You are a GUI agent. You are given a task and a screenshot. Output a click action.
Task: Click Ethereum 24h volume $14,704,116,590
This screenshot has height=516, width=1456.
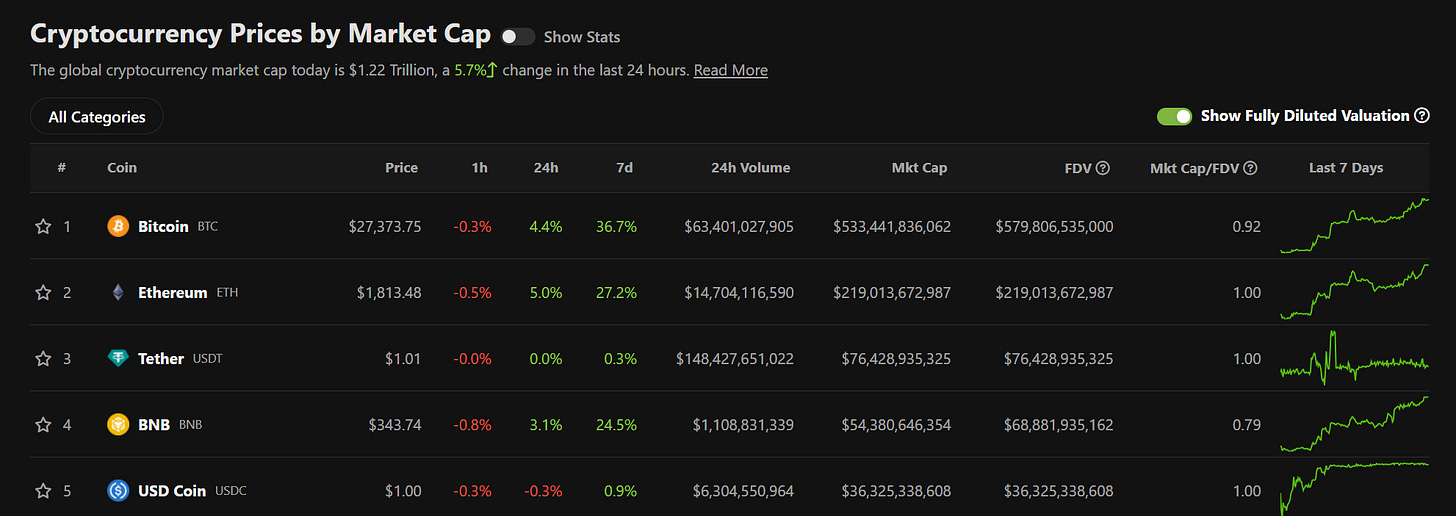[739, 293]
